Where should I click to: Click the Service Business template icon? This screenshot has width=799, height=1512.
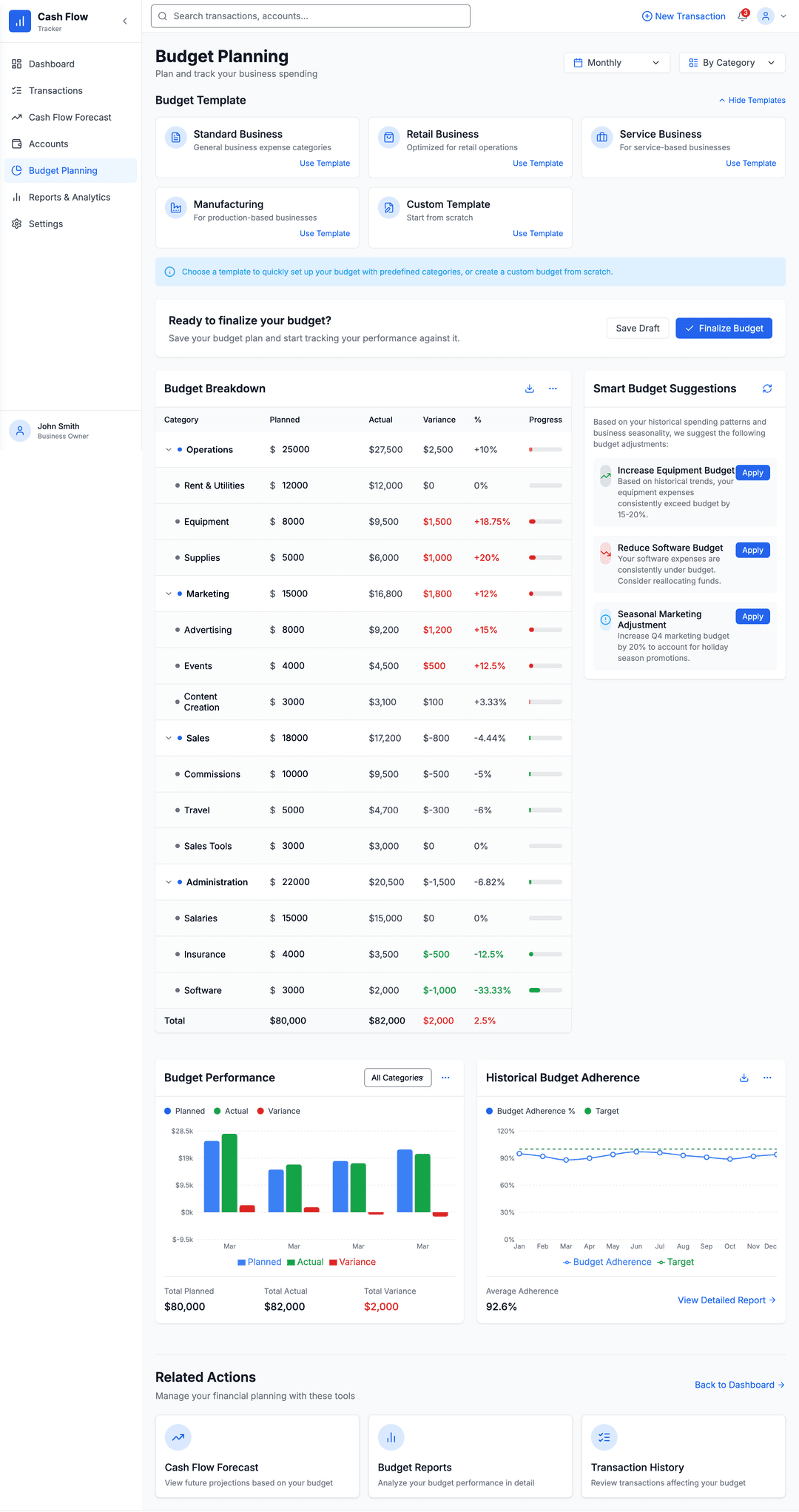pos(602,138)
